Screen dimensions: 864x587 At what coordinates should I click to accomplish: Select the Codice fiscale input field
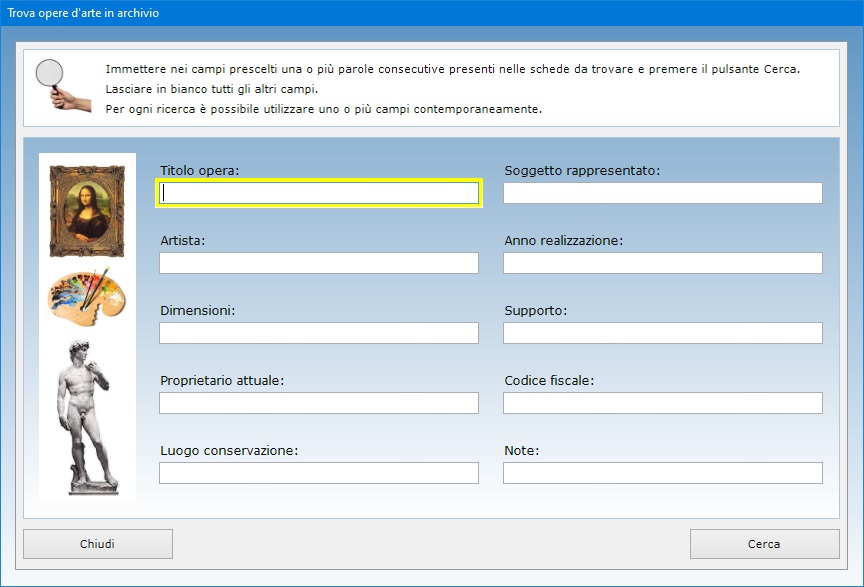coord(662,403)
